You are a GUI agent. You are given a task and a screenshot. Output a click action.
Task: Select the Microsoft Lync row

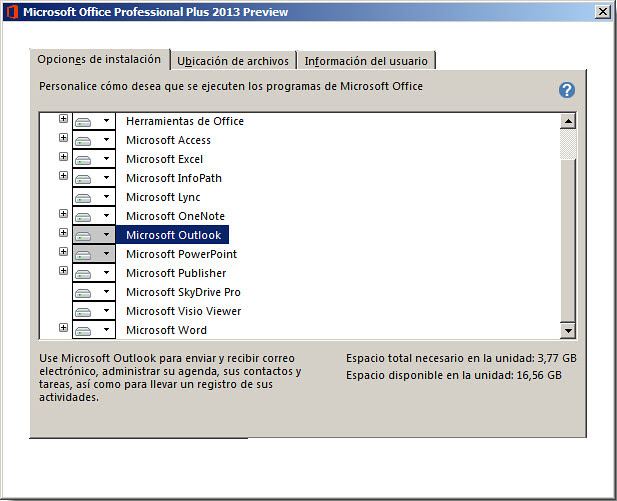[x=163, y=197]
